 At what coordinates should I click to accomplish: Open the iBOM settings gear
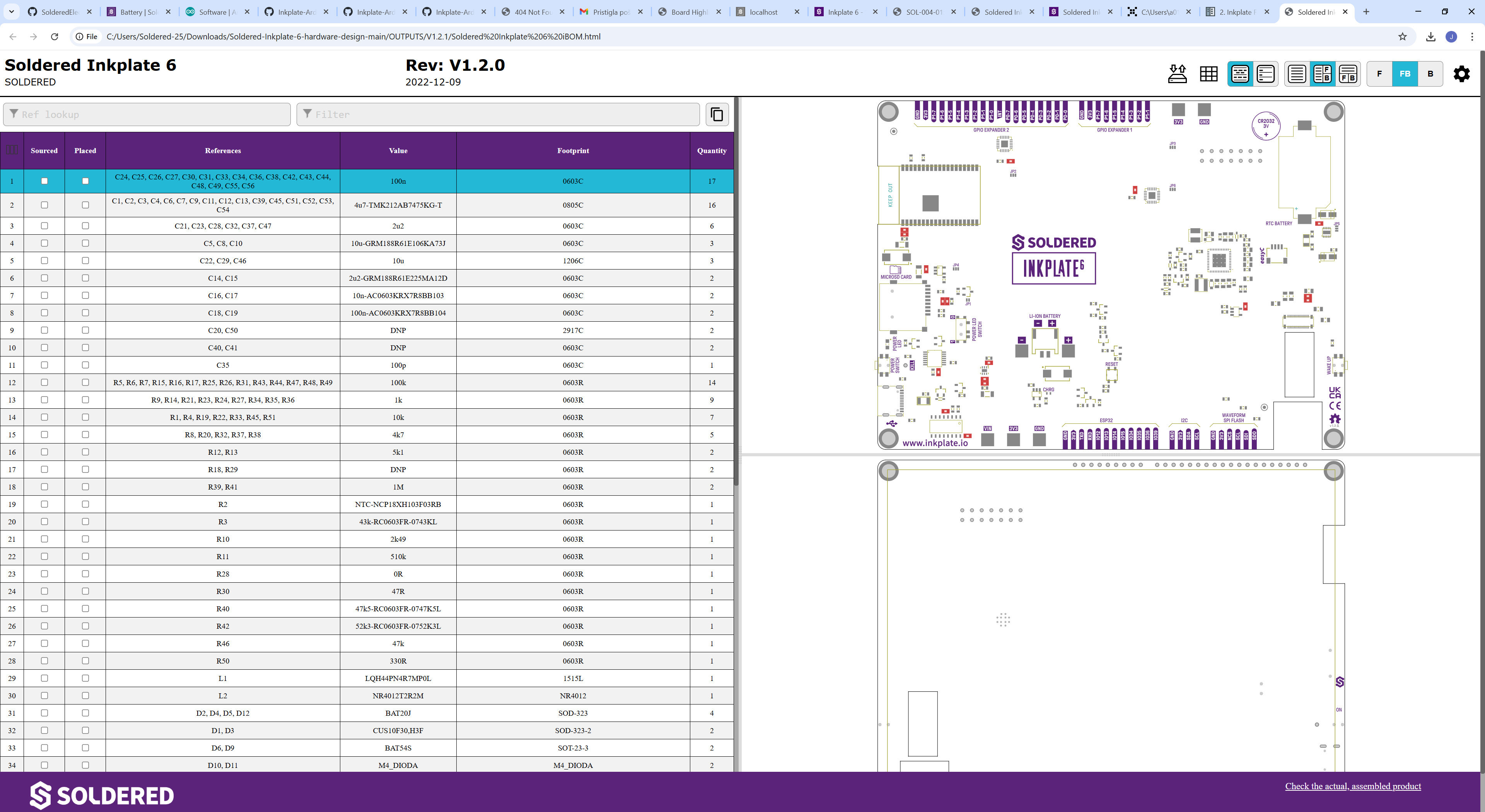click(1461, 74)
